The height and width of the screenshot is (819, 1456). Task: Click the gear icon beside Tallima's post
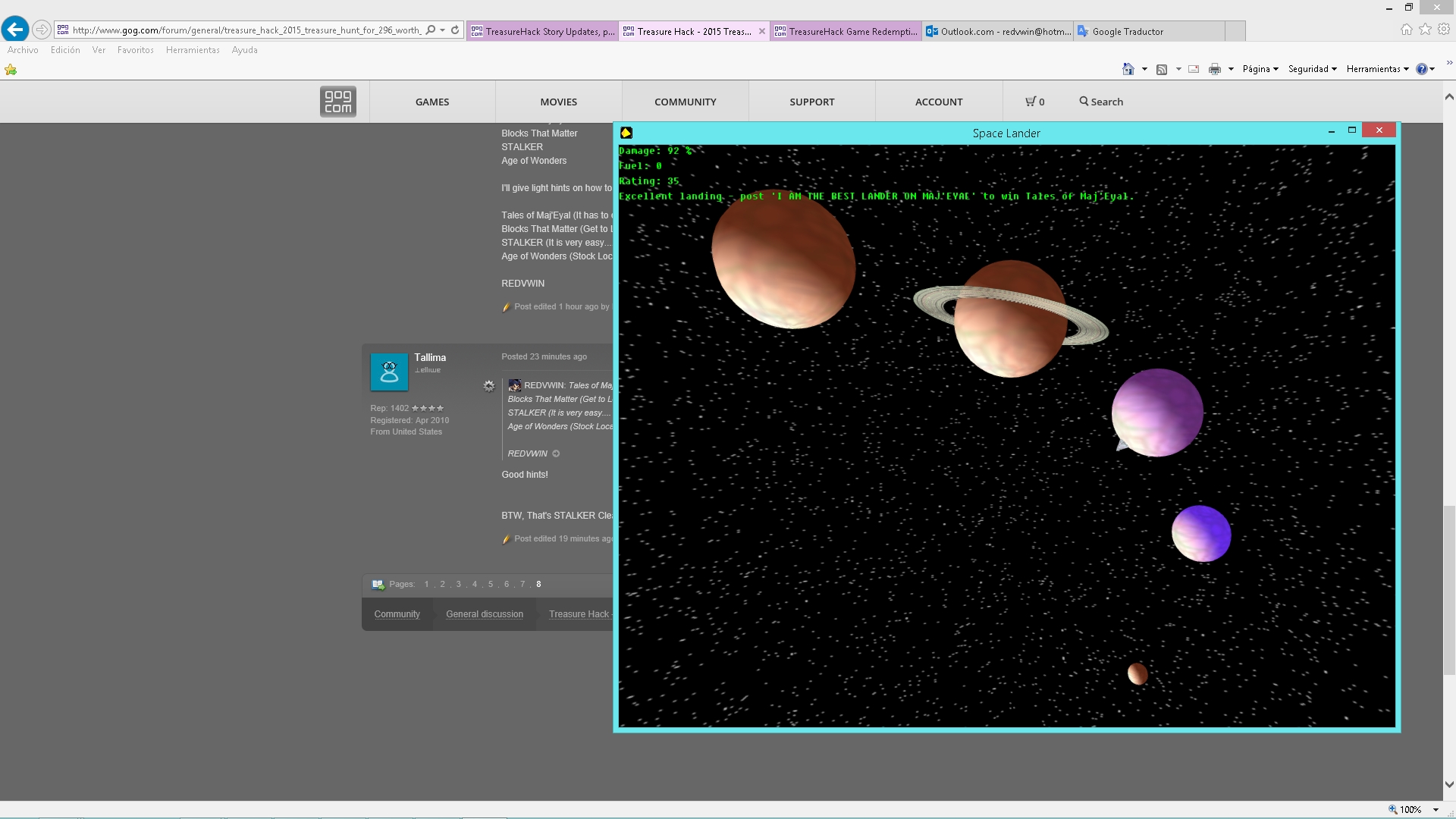[x=489, y=386]
